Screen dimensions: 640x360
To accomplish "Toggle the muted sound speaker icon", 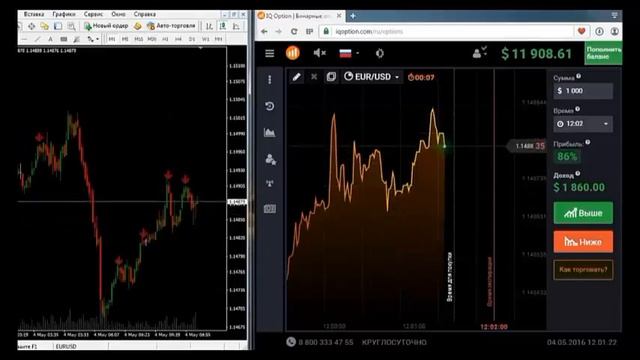I will tap(319, 53).
